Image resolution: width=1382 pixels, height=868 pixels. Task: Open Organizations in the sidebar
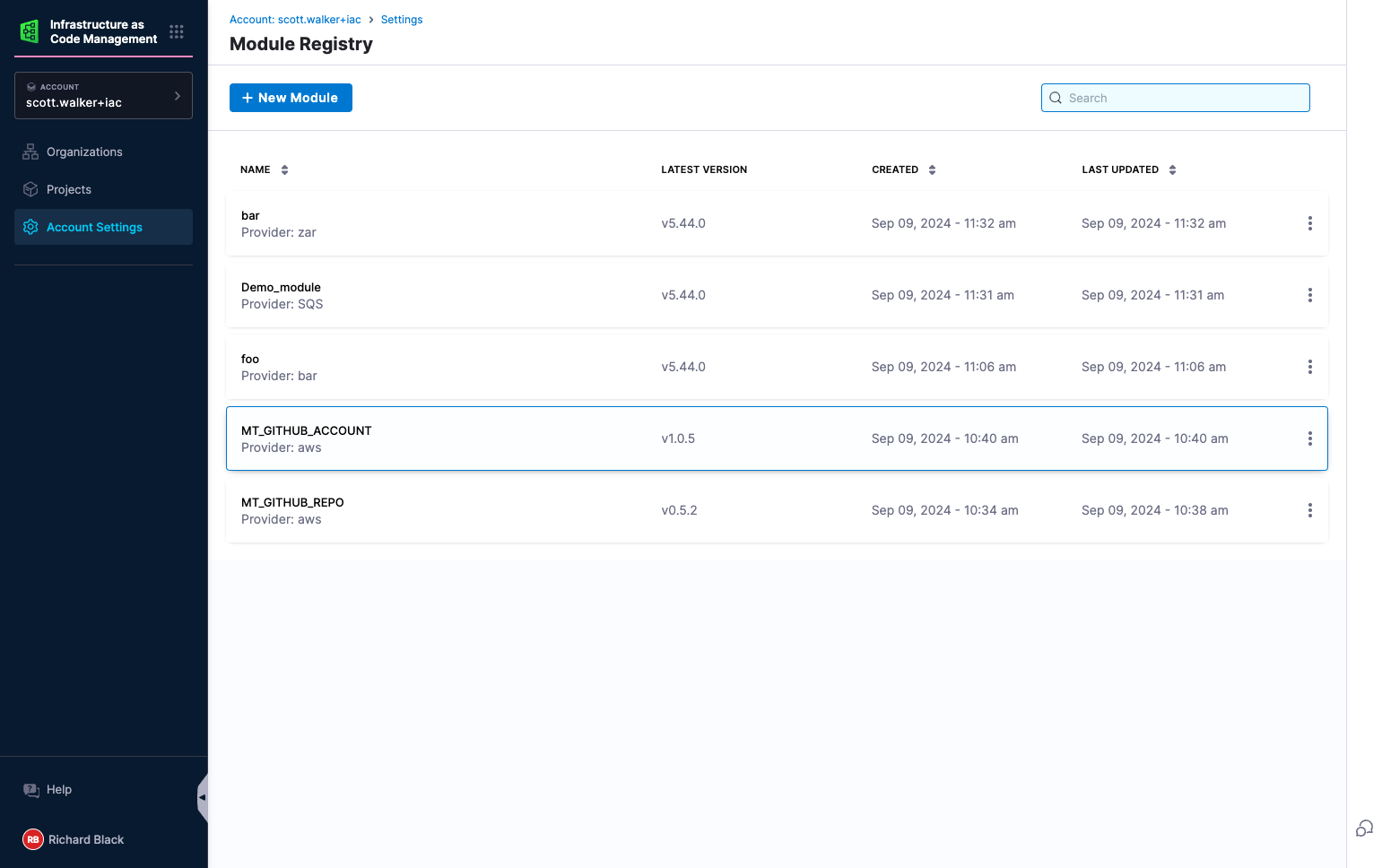point(103,152)
